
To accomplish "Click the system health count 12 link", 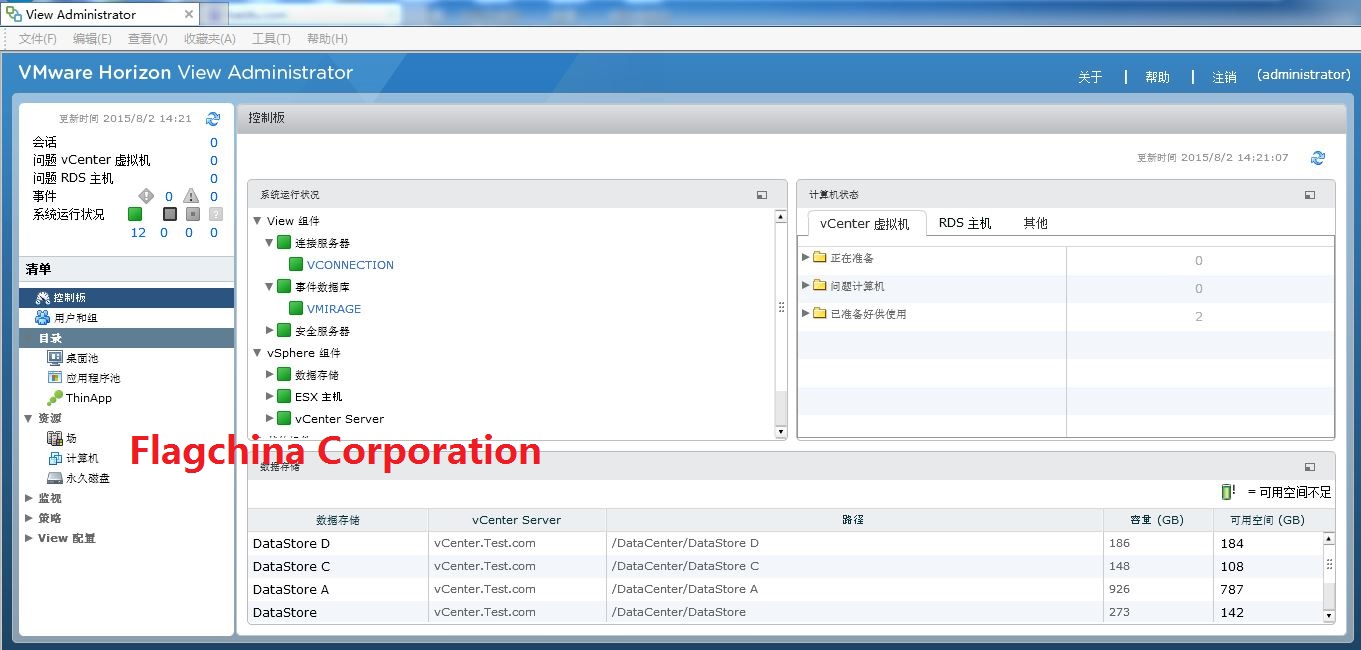I will point(138,232).
